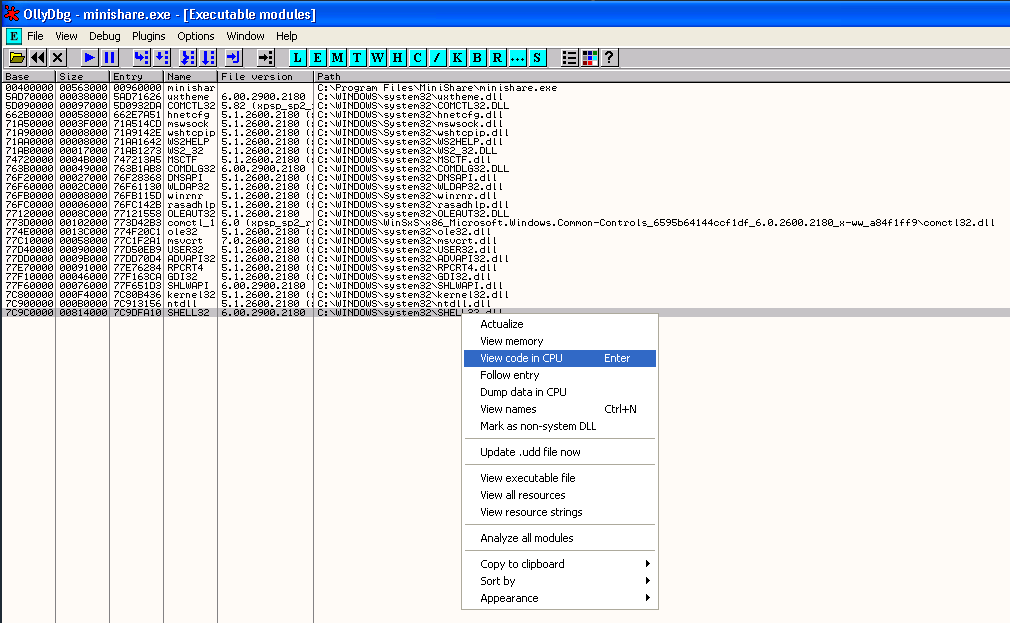Select View code in CPU

[560, 358]
